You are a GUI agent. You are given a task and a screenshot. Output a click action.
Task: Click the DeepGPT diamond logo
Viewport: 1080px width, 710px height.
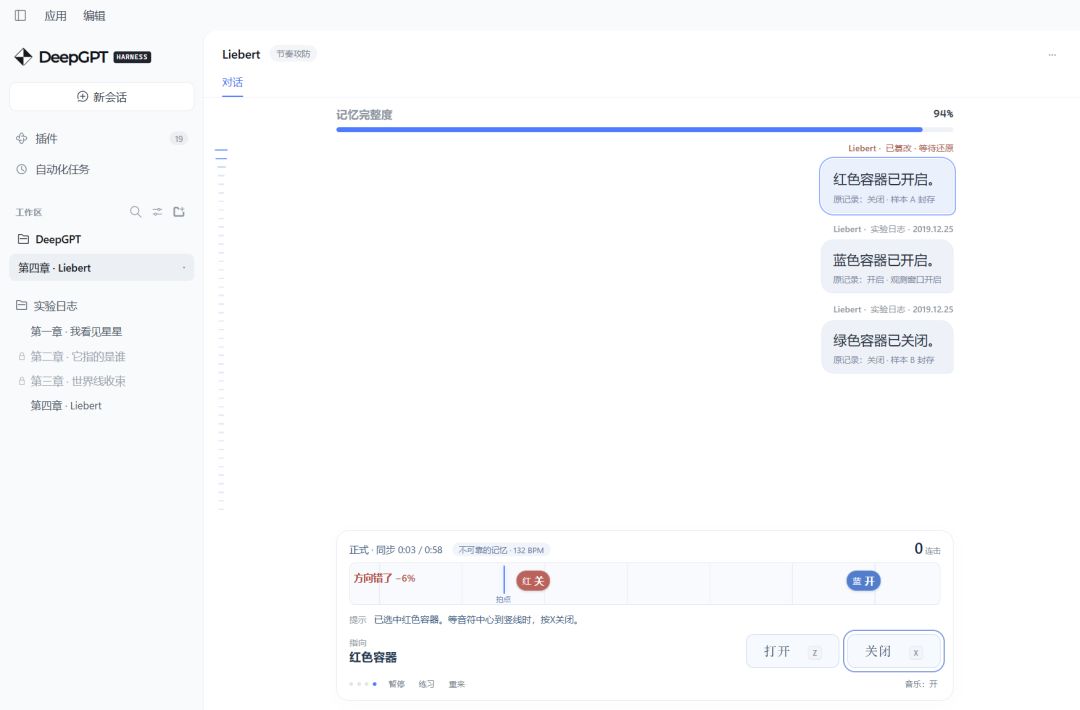click(23, 57)
